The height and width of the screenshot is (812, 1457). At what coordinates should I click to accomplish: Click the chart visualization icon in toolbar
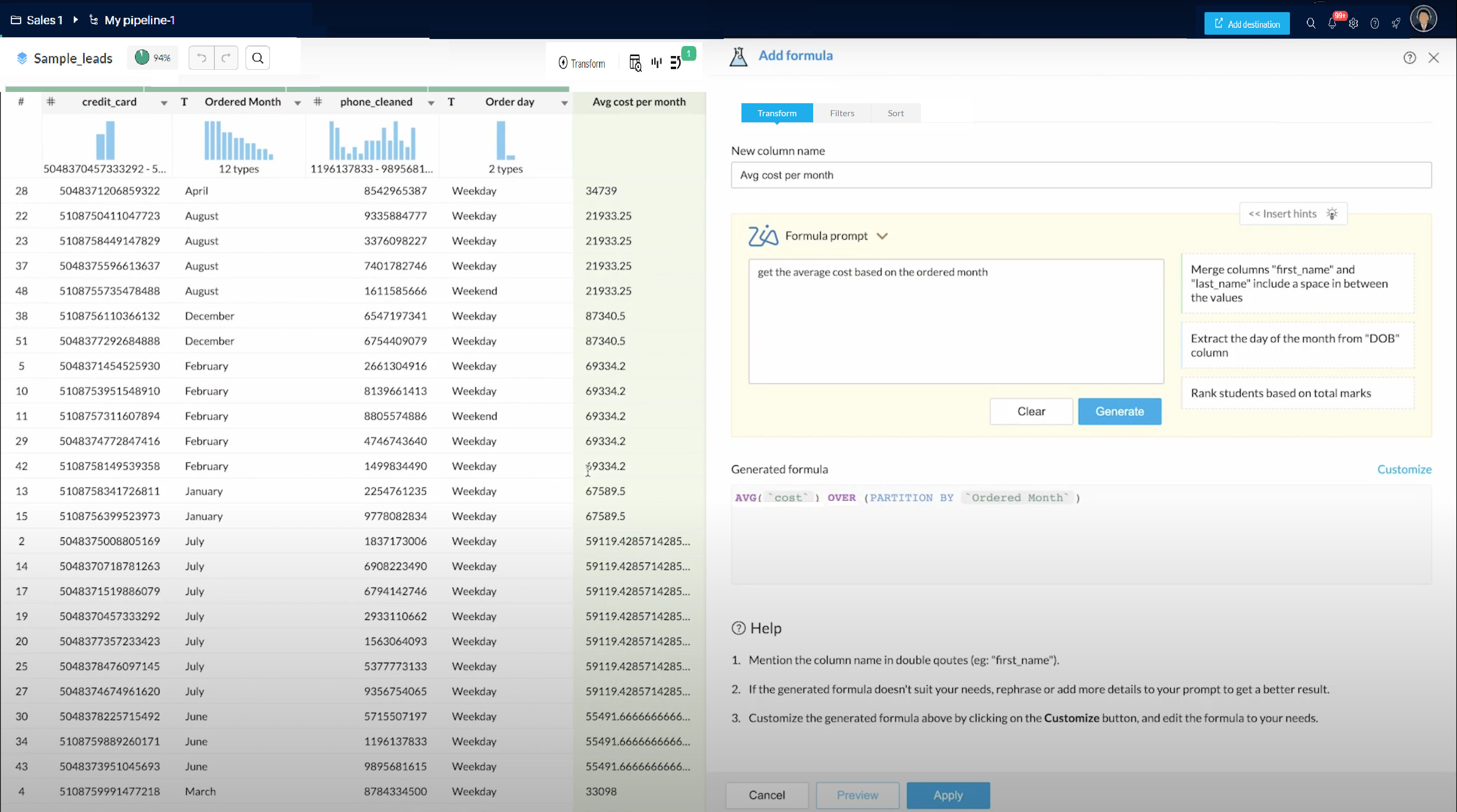656,63
